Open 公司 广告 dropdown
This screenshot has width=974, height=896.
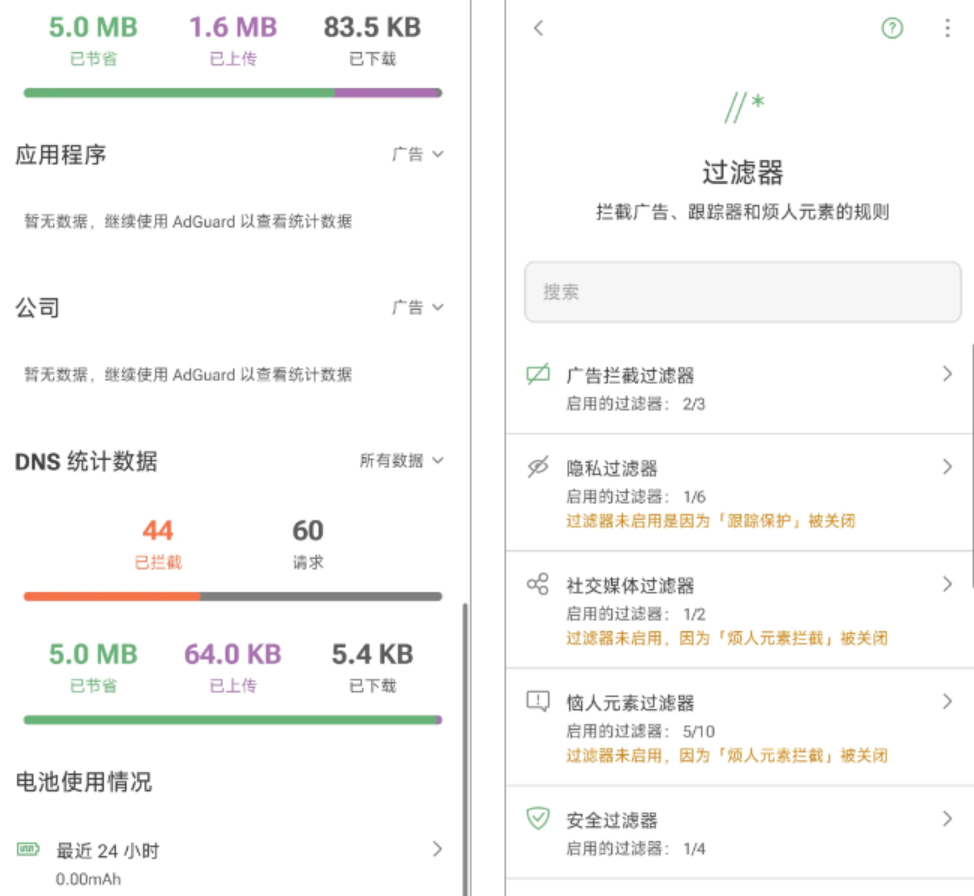pos(417,307)
